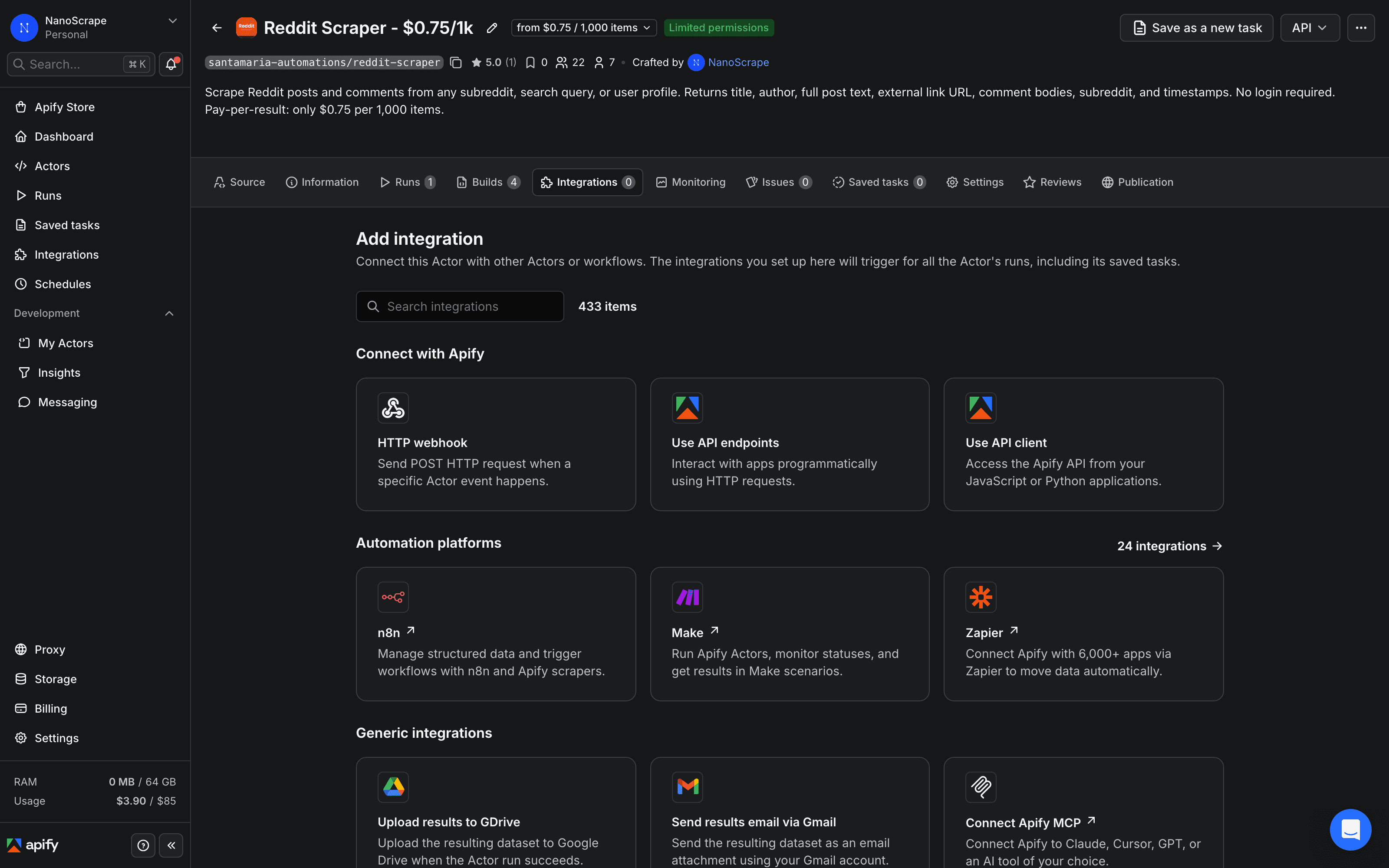Open the chat support bubble
This screenshot has height=868, width=1389.
pos(1350,829)
